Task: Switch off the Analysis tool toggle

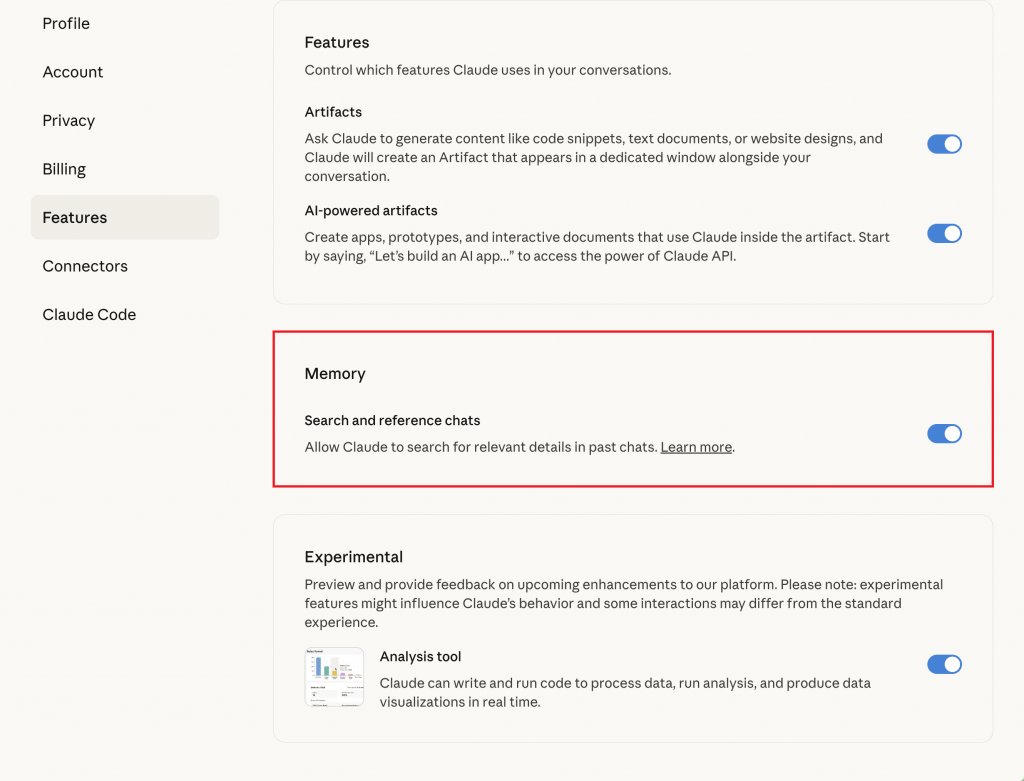Action: 944,664
